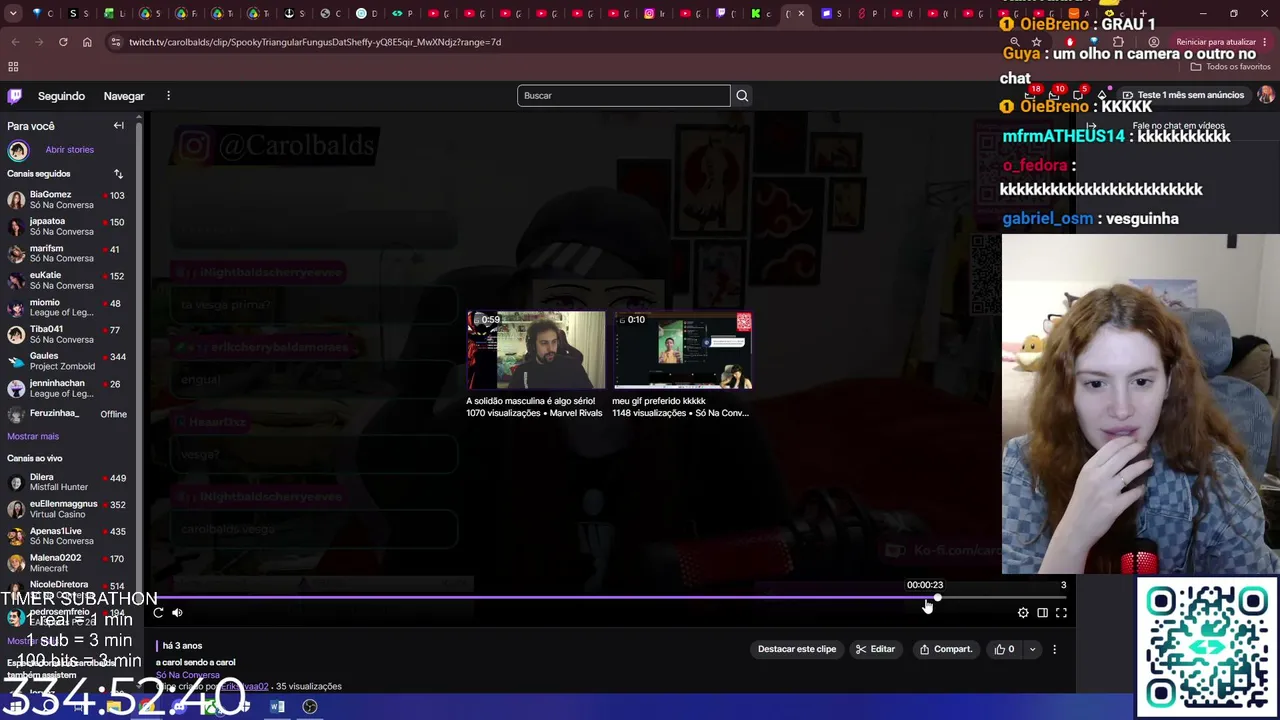The image size is (1280, 720).
Task: Share the clip with Compart.
Action: coord(946,649)
